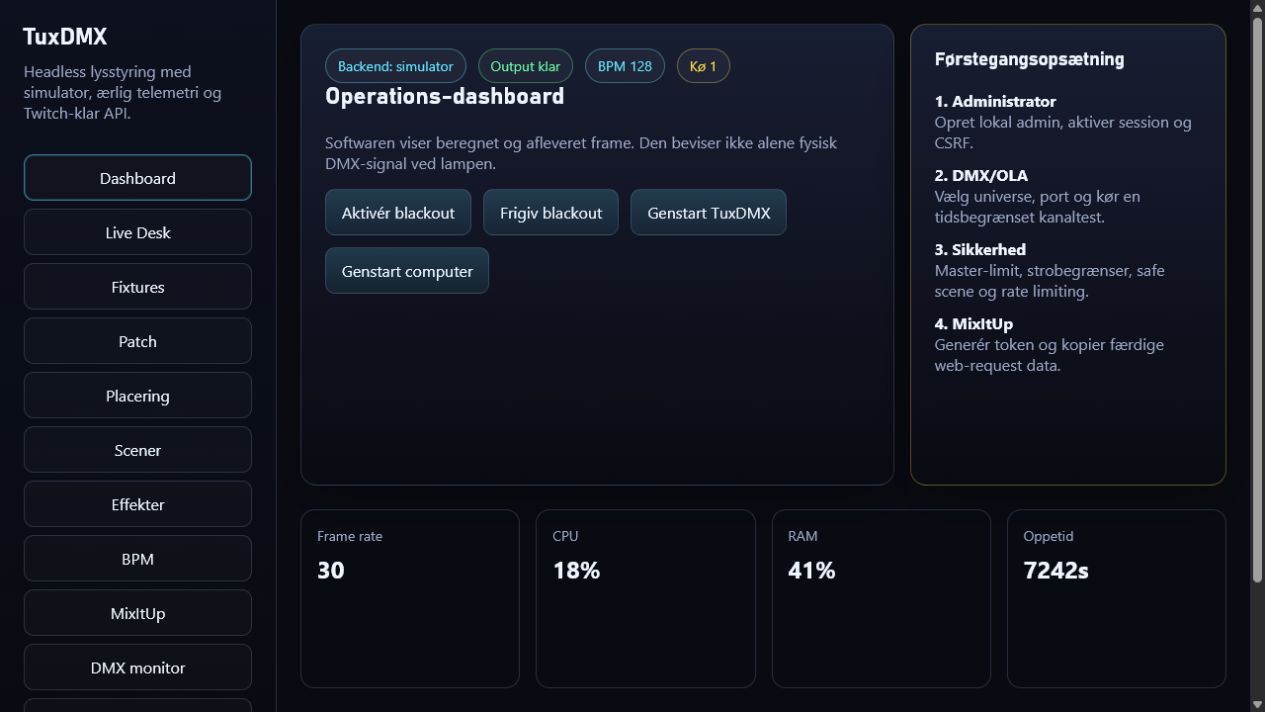Click the Aktivér blackout button
The height and width of the screenshot is (712, 1265).
(x=398, y=212)
